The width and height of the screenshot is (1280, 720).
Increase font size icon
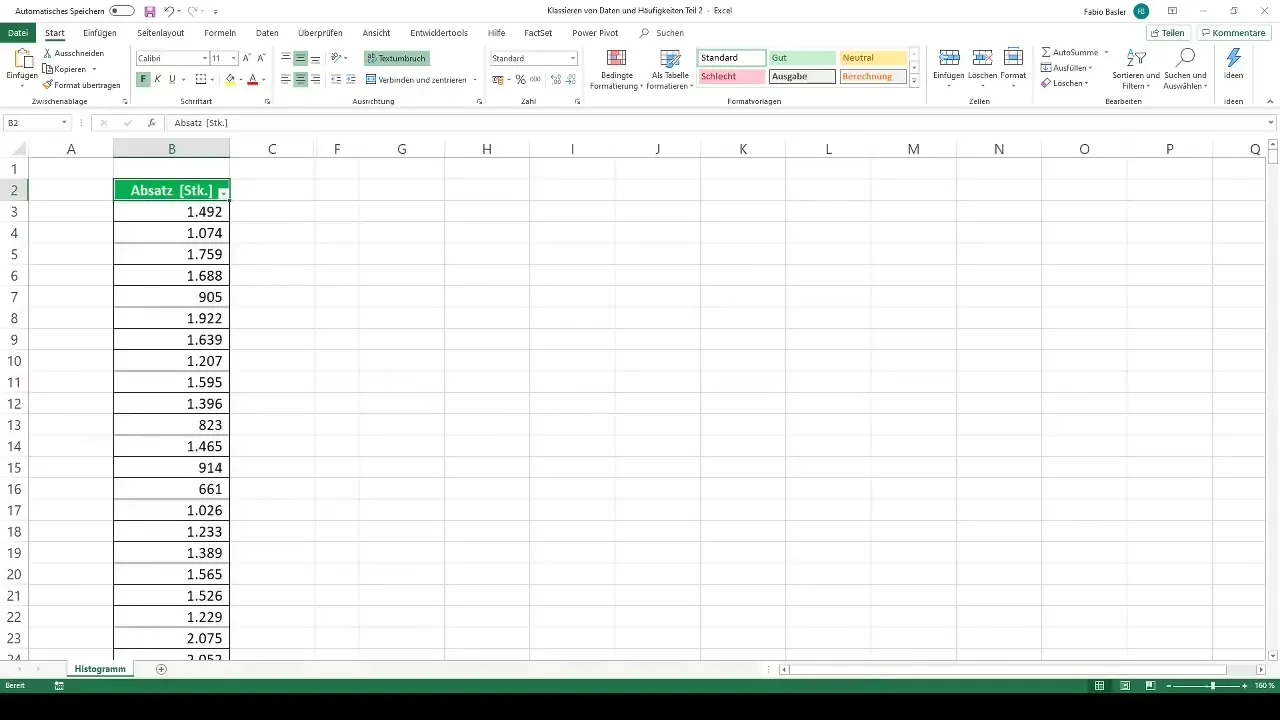pos(247,59)
